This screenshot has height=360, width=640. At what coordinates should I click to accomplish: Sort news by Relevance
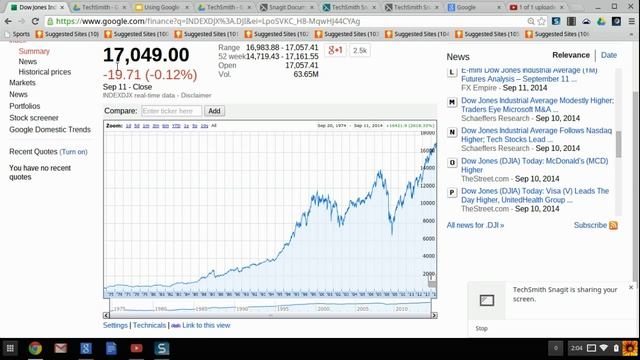tap(571, 55)
